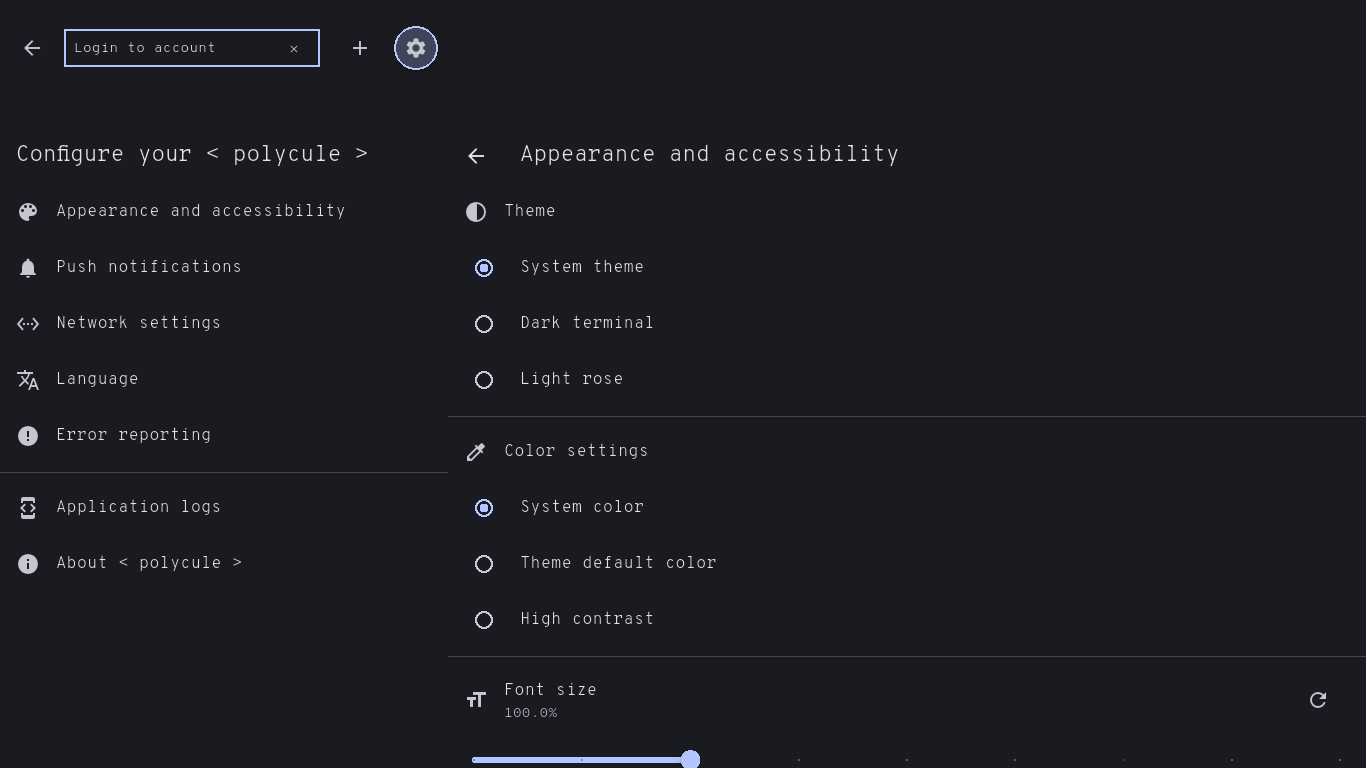The image size is (1366, 768).
Task: Reset font size with refresh icon
Action: 1318,700
